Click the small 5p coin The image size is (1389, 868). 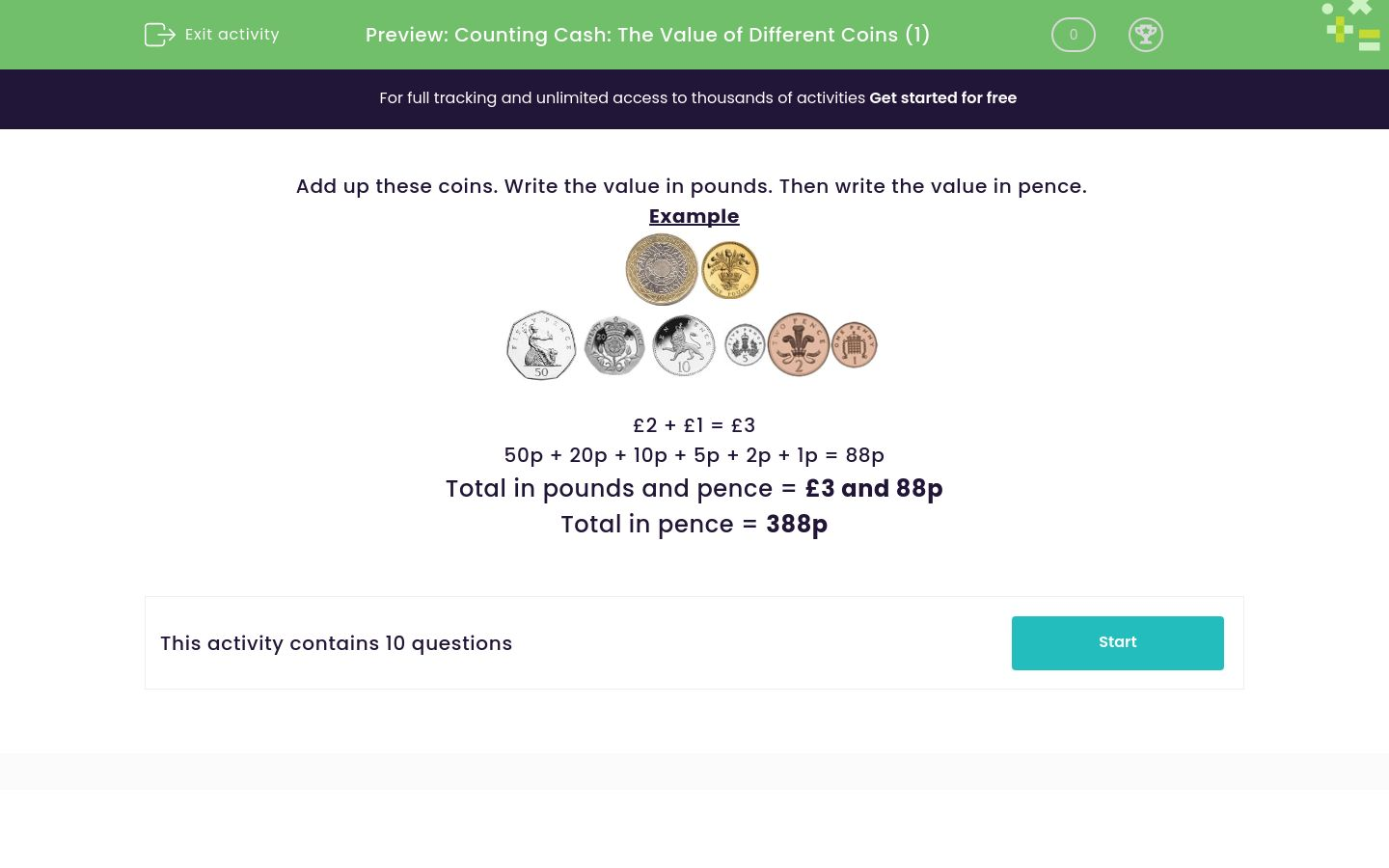point(744,345)
